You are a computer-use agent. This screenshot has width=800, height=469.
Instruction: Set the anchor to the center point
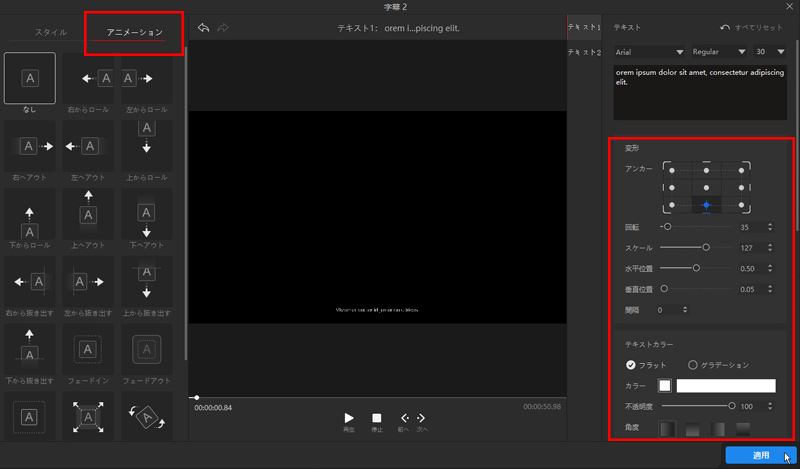(x=706, y=187)
